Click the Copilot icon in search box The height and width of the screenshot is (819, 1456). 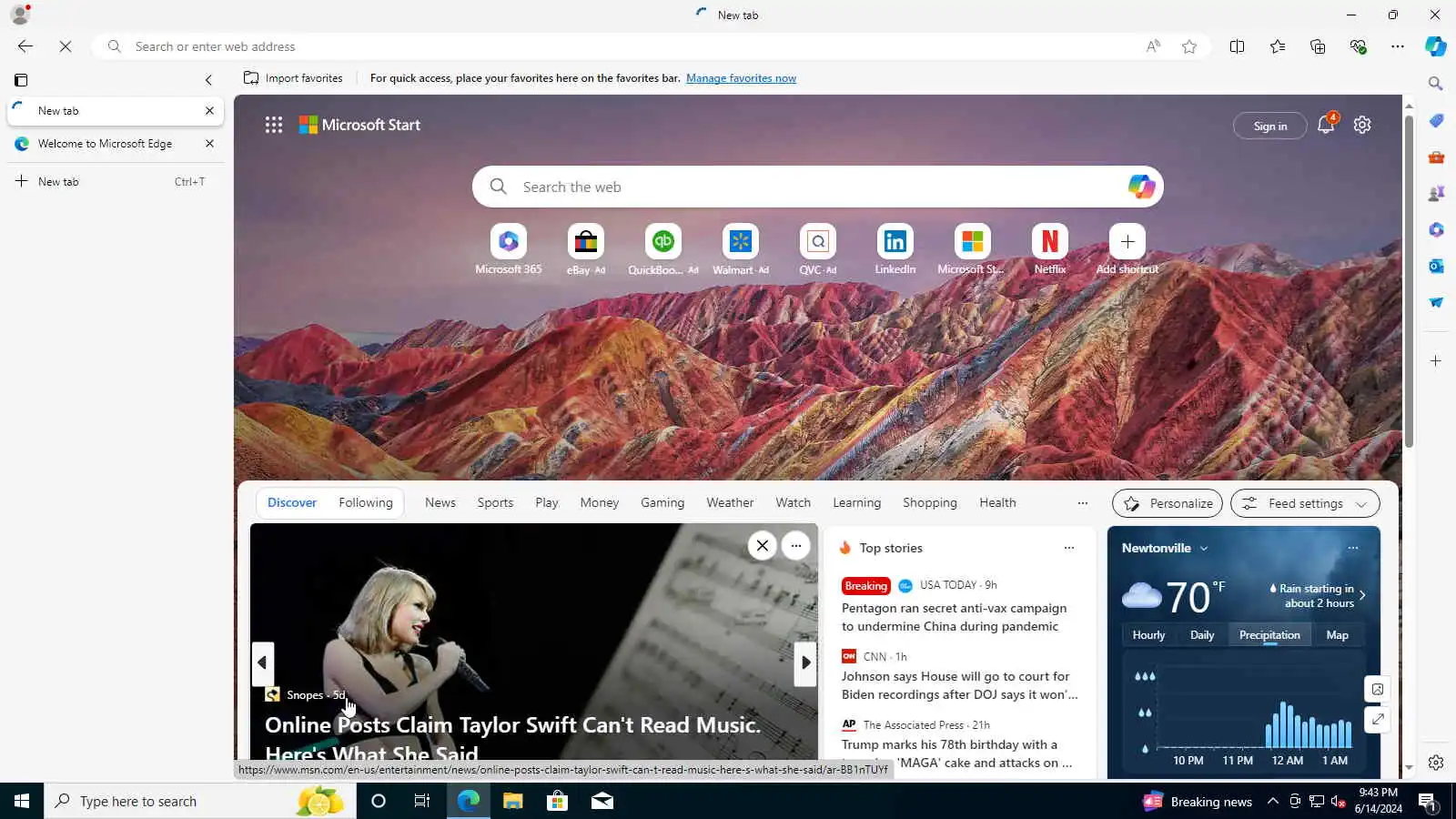point(1141,187)
